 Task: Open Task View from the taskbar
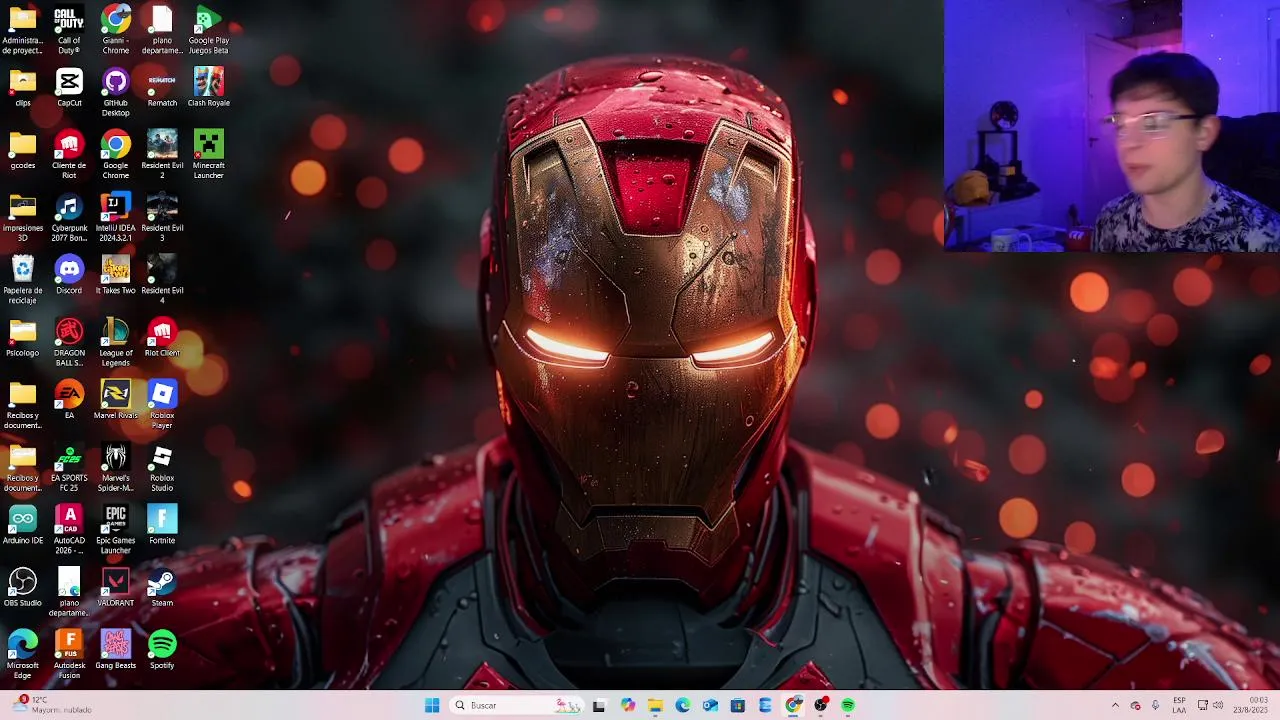click(599, 705)
